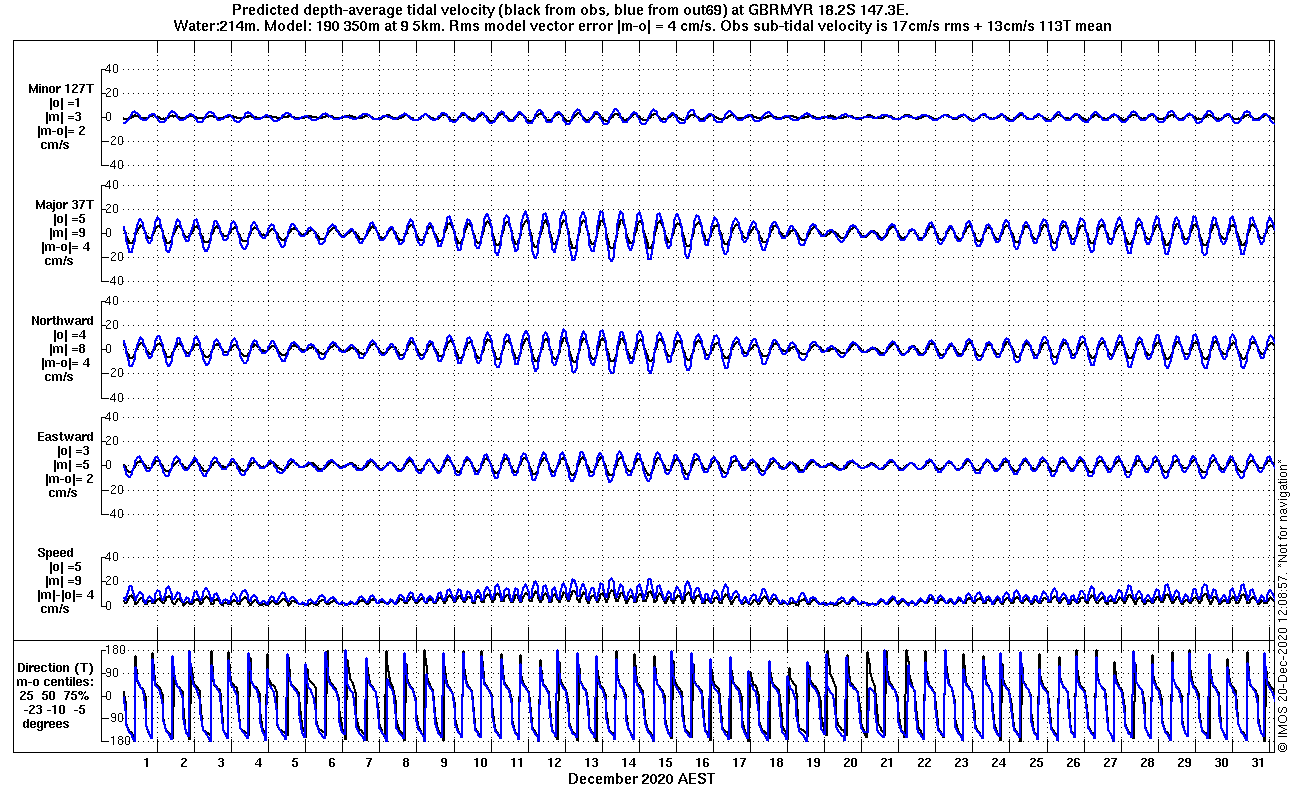
Task: Click '|m-o|= 4' under Major 37T
Action: point(67,247)
